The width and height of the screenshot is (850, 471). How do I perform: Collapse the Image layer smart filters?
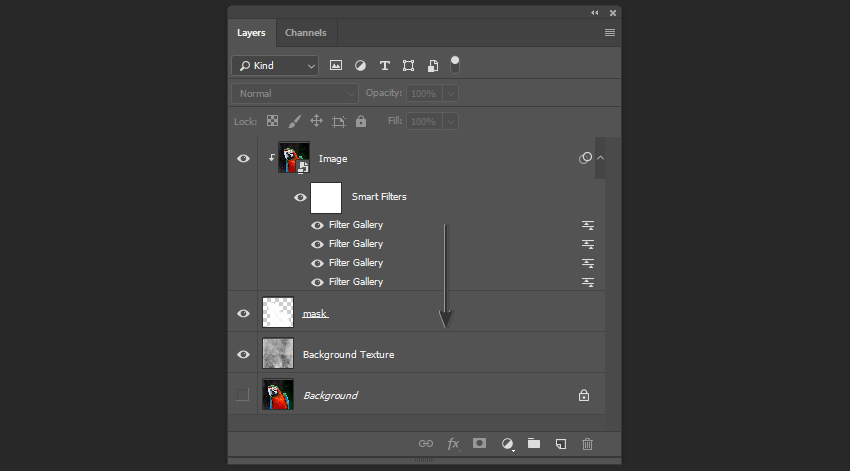600,158
